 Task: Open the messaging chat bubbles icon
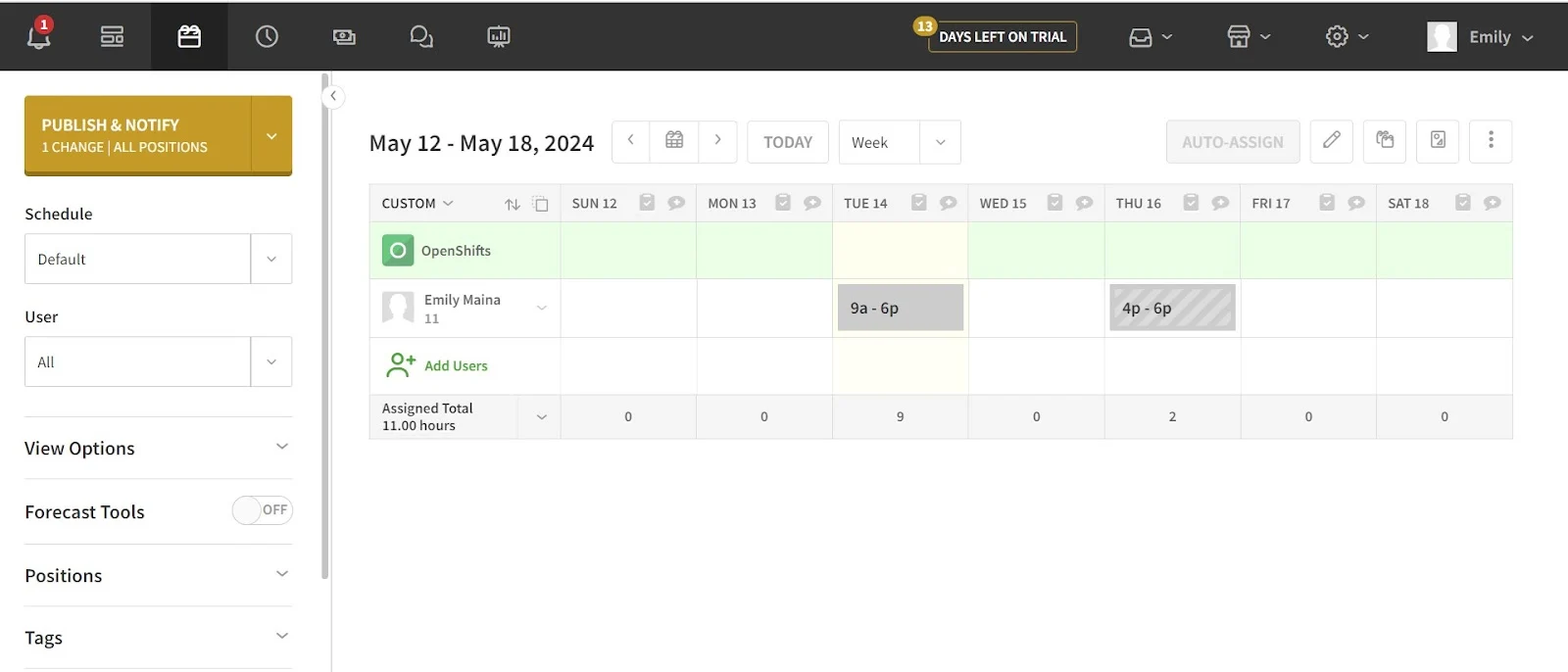[x=421, y=36]
